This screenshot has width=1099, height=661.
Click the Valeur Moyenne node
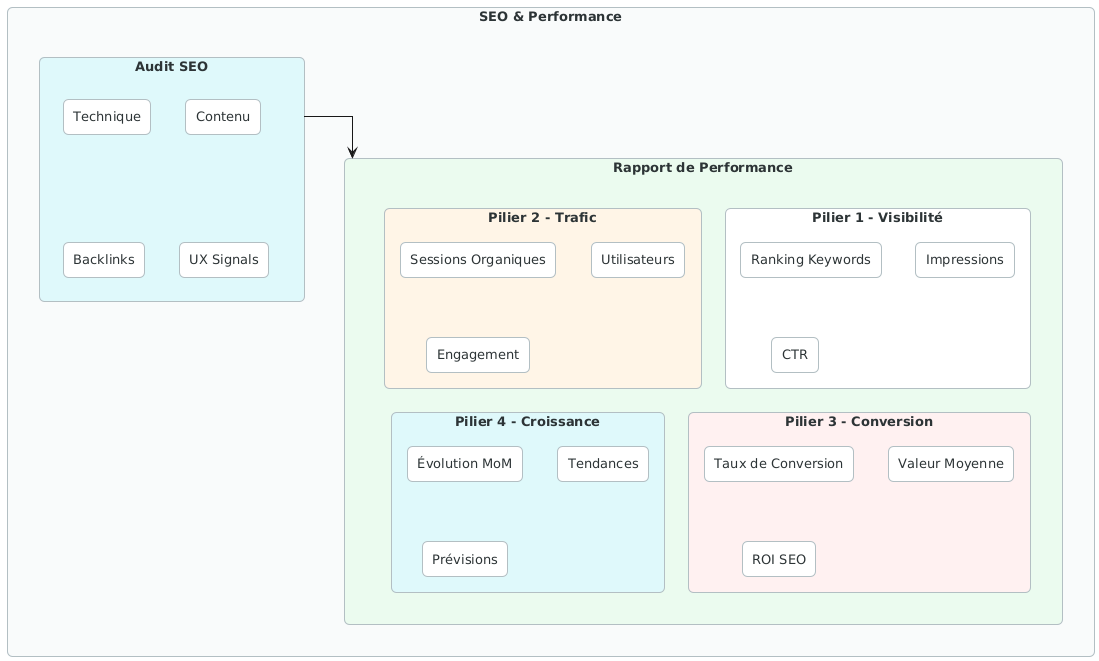(x=951, y=464)
